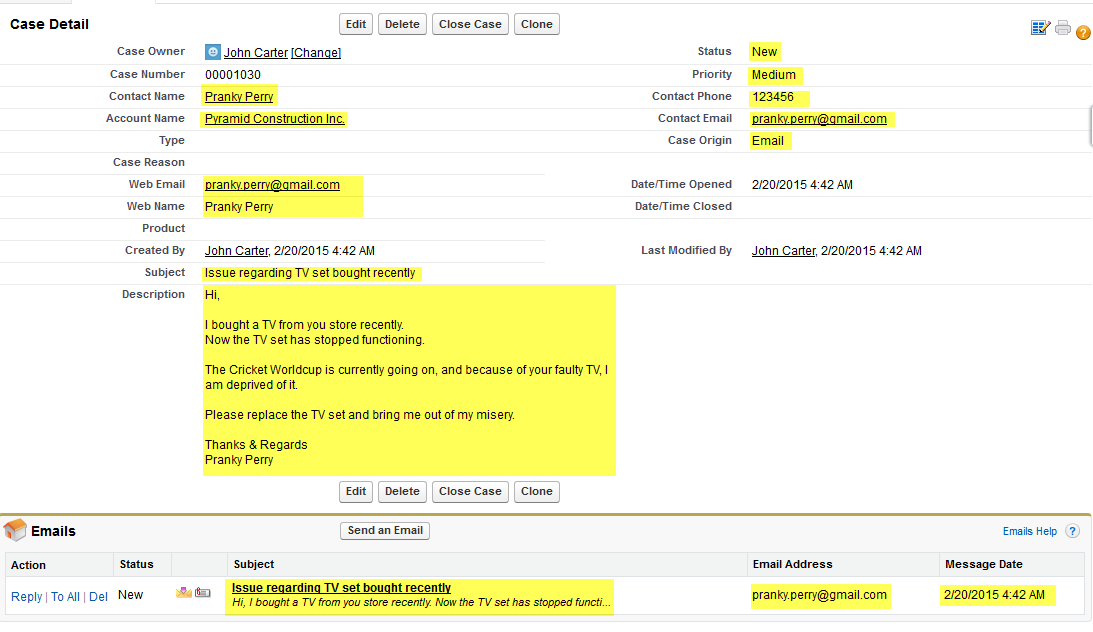Click the edit page layout icon
The height and width of the screenshot is (632, 1093).
pyautogui.click(x=1041, y=28)
